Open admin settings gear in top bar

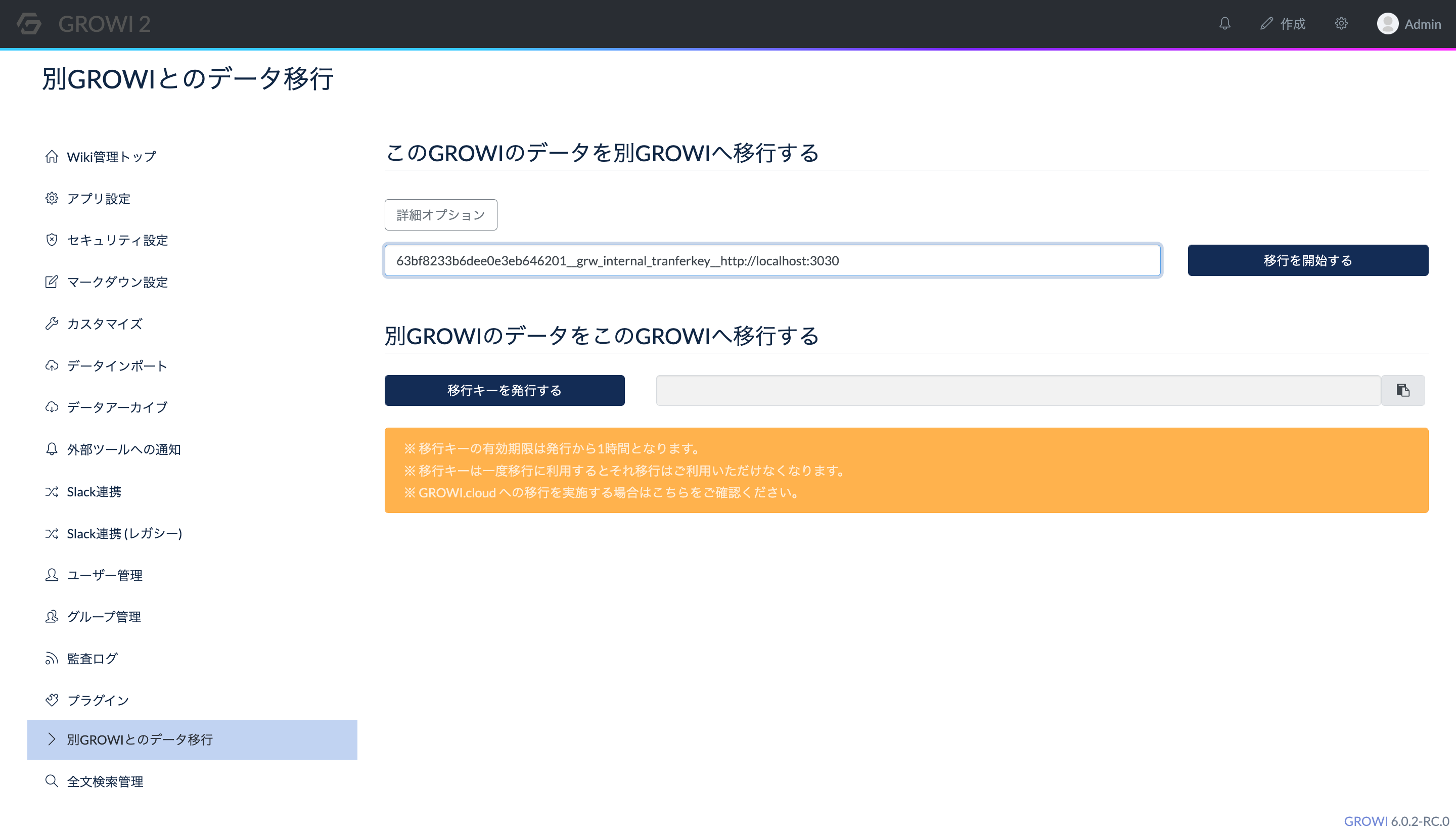point(1341,23)
